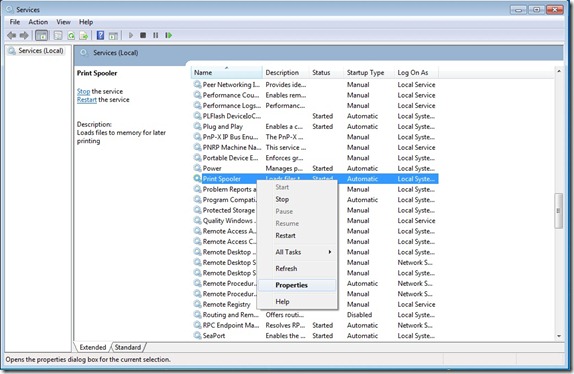
Task: Sort by the Name column header
Action: [227, 72]
